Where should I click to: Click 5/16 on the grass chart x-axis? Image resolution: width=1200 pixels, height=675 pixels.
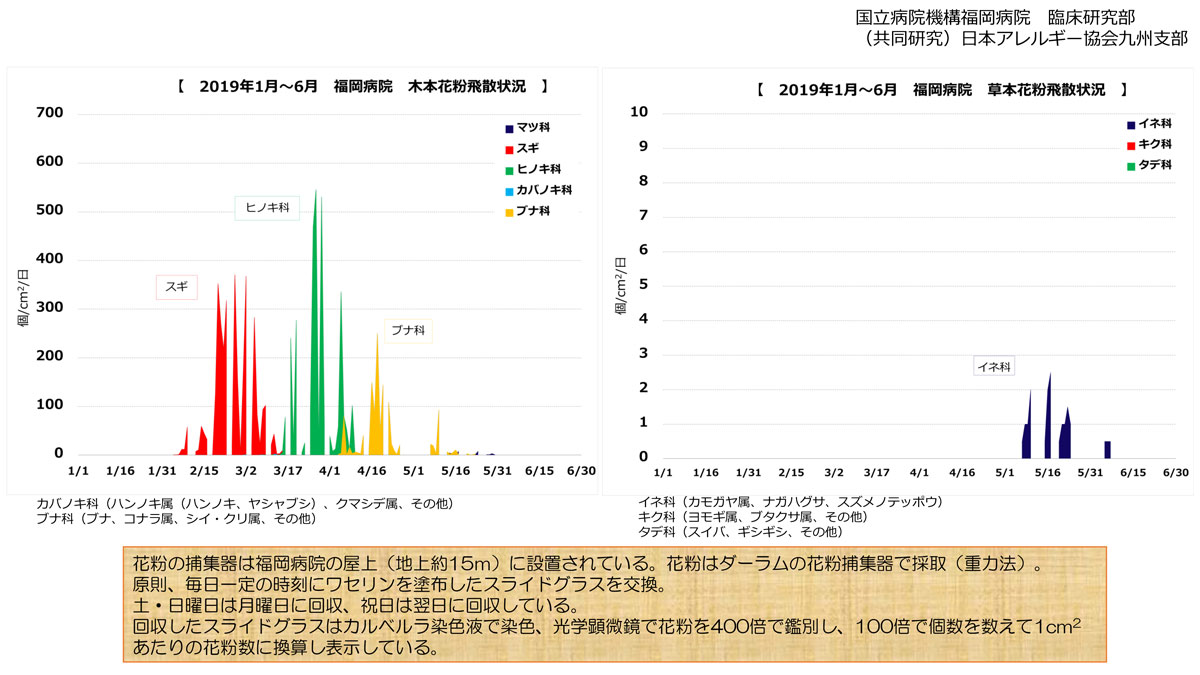pos(1047,472)
